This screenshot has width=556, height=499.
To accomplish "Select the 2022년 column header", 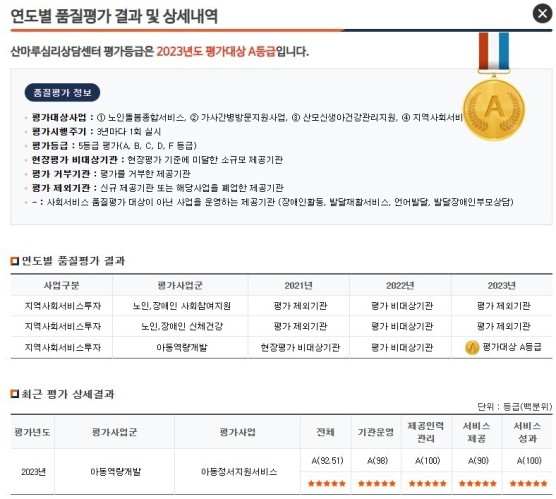I will click(400, 285).
